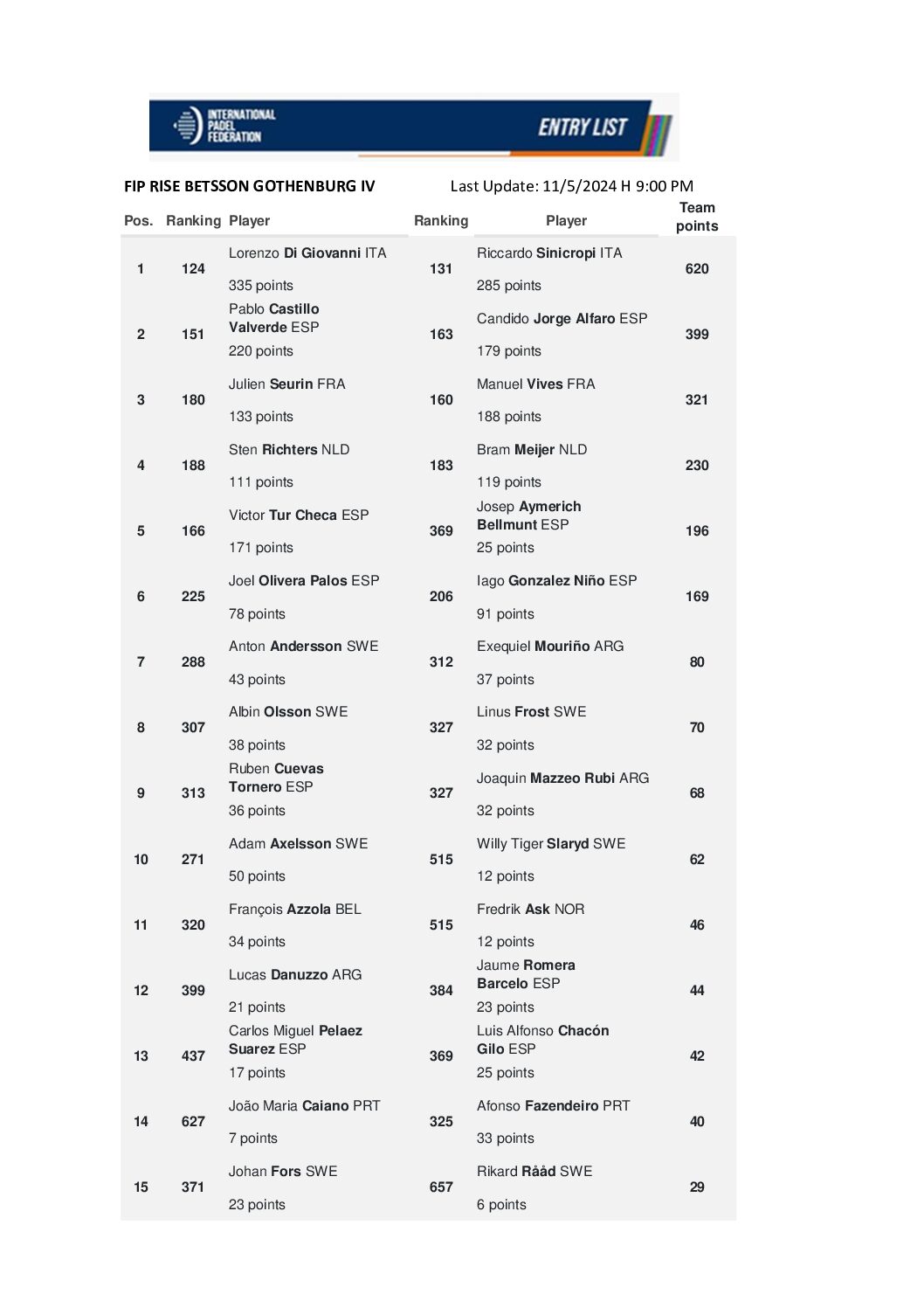Image resolution: width=924 pixels, height=1308 pixels.
Task: Select the FIP RISE BETSSON GOTHENBURG IV heading
Action: click(250, 186)
